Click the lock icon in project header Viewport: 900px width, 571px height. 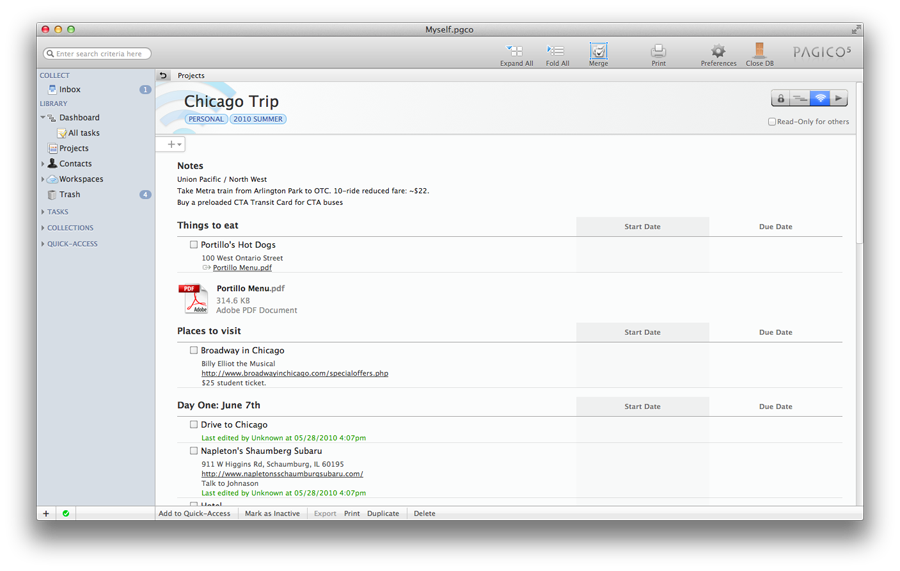(x=781, y=98)
